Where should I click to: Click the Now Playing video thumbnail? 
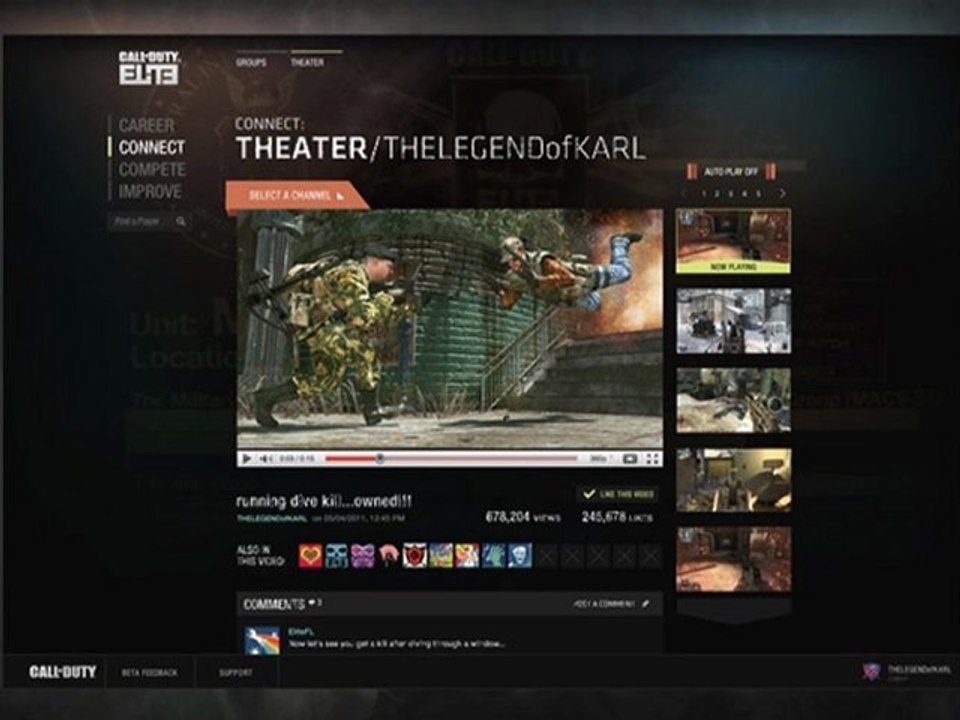pos(733,241)
